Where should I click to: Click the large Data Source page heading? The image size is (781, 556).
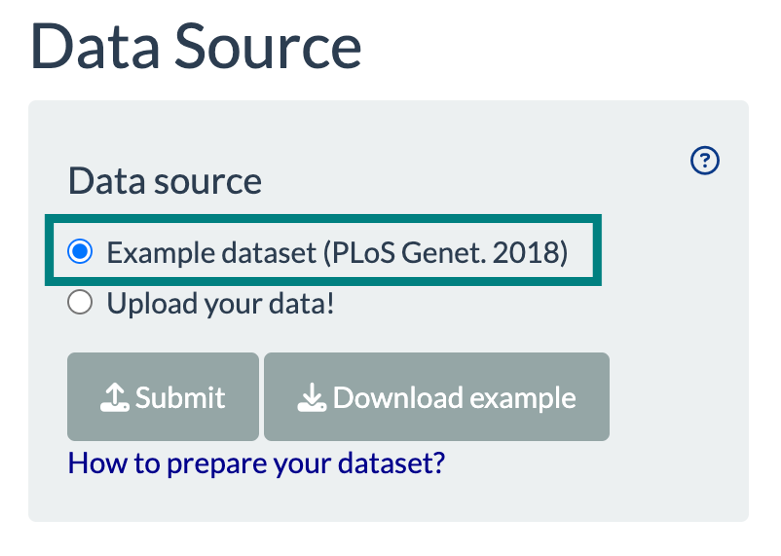[197, 47]
